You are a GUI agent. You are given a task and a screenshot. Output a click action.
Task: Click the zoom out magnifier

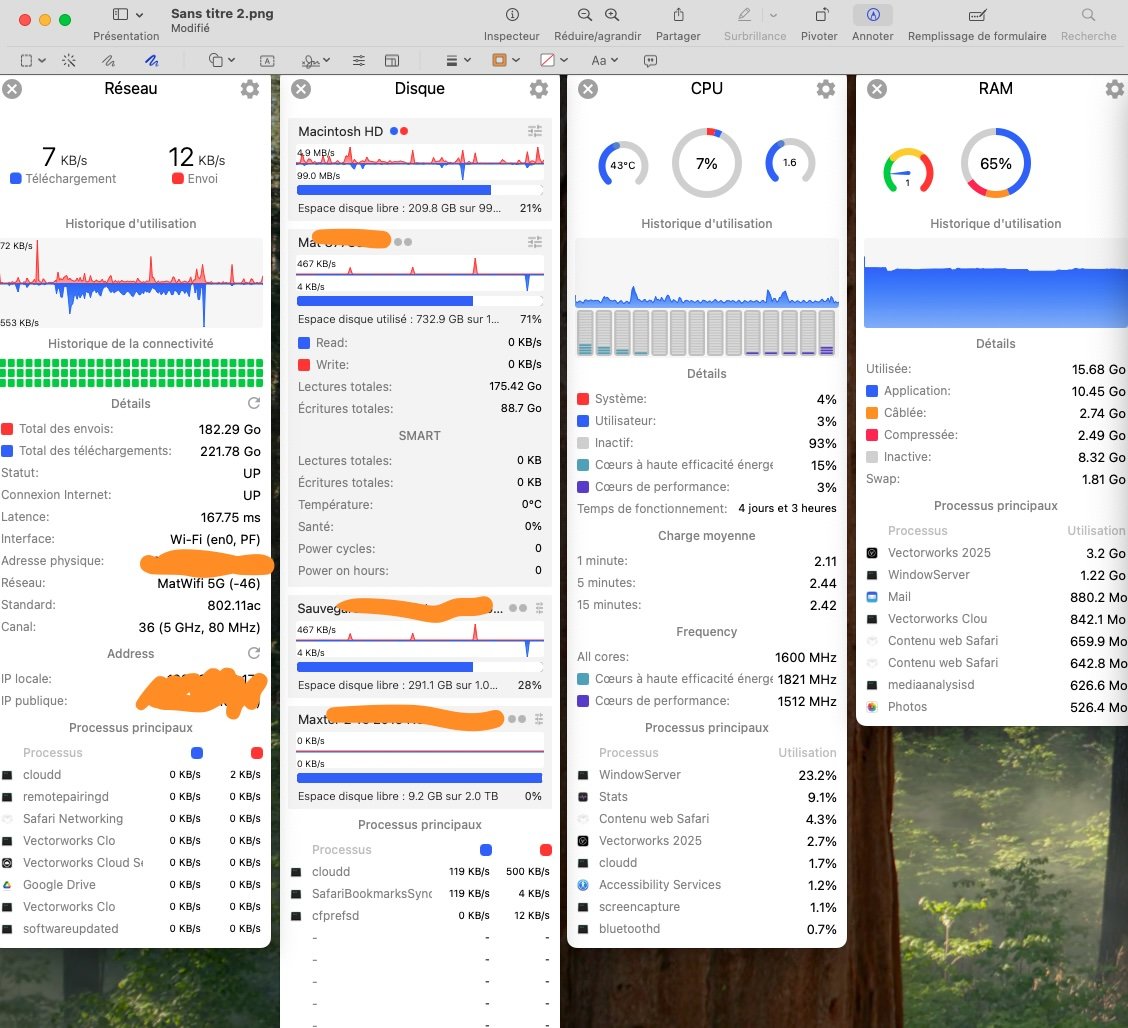coord(585,16)
